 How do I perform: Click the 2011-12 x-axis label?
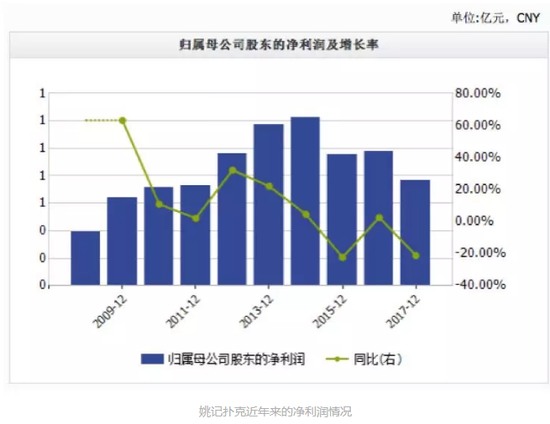pyautogui.click(x=183, y=311)
